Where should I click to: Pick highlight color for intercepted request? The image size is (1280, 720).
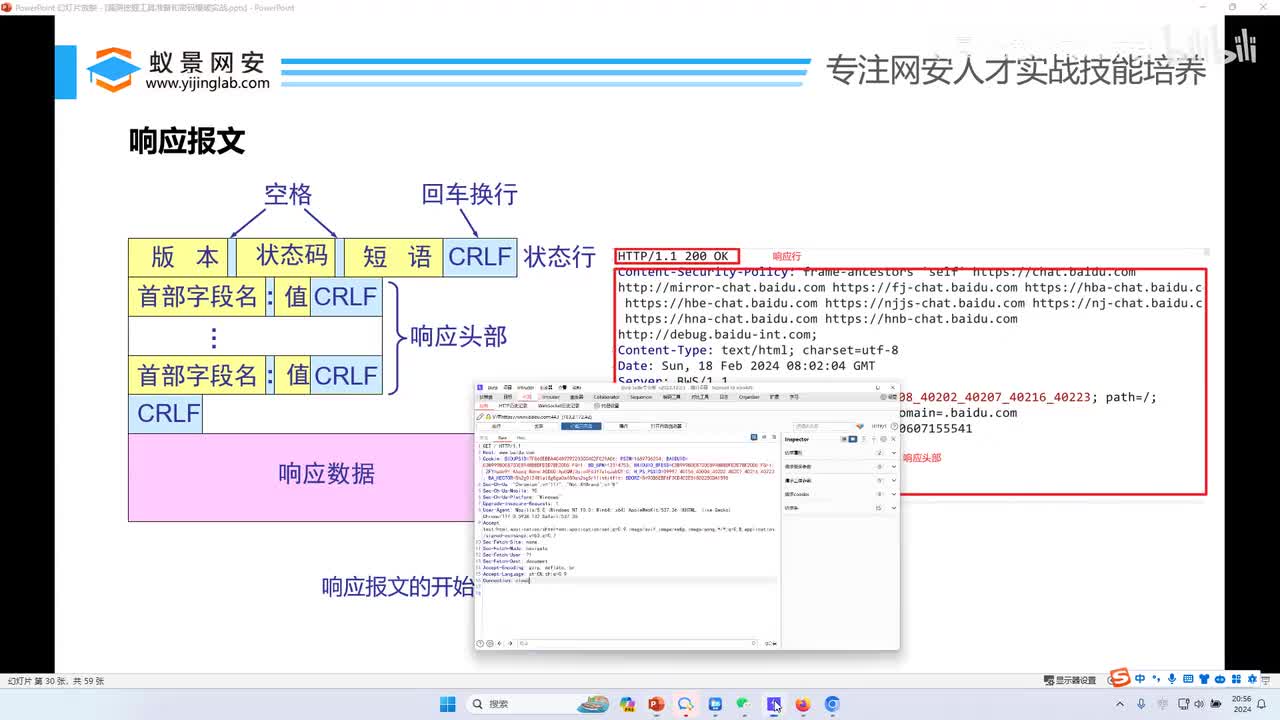(x=860, y=426)
